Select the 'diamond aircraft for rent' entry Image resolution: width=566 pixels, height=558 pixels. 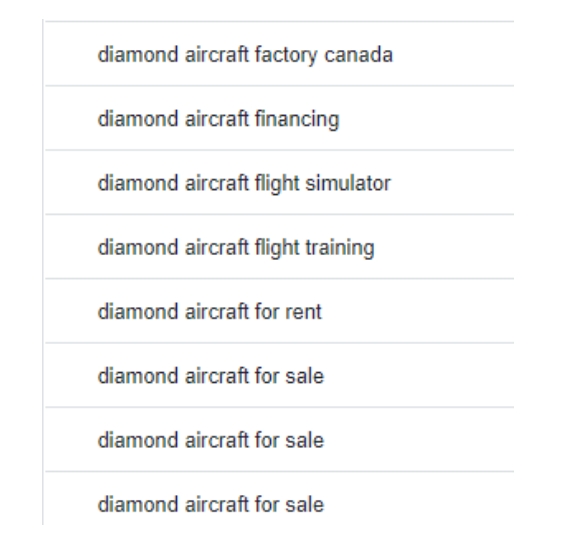(279, 311)
